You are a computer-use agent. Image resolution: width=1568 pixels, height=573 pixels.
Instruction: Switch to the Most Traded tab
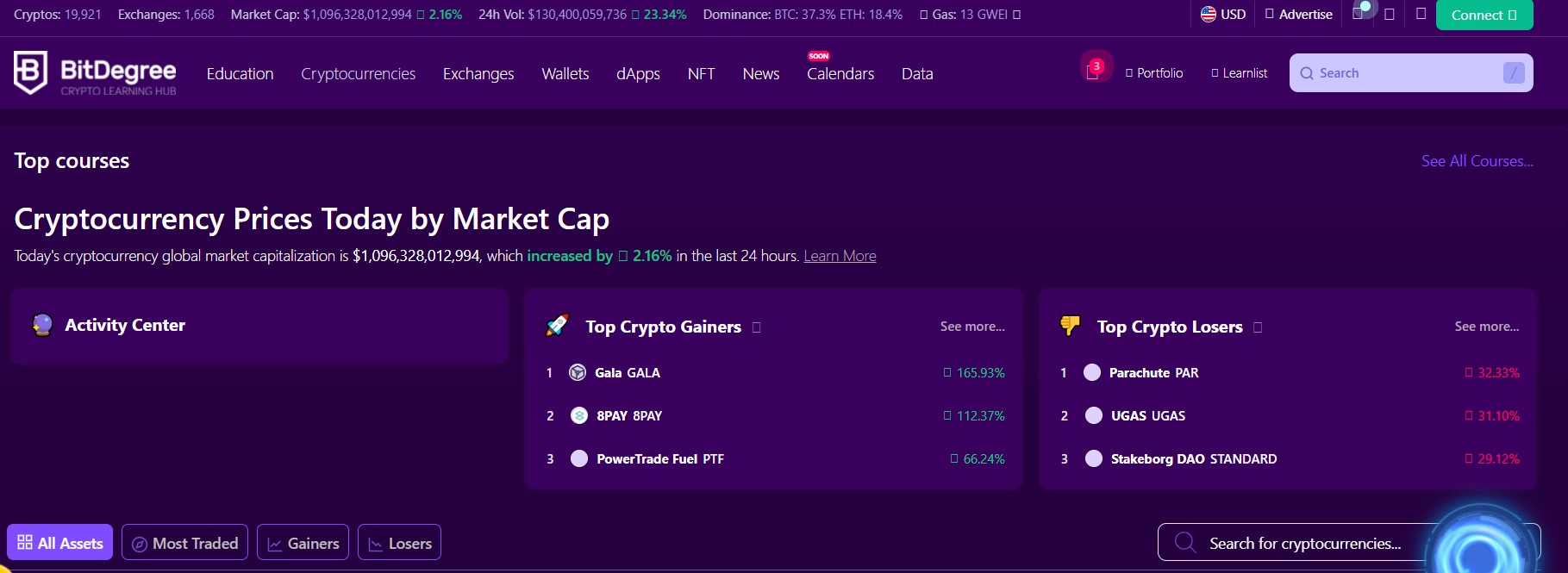point(184,542)
